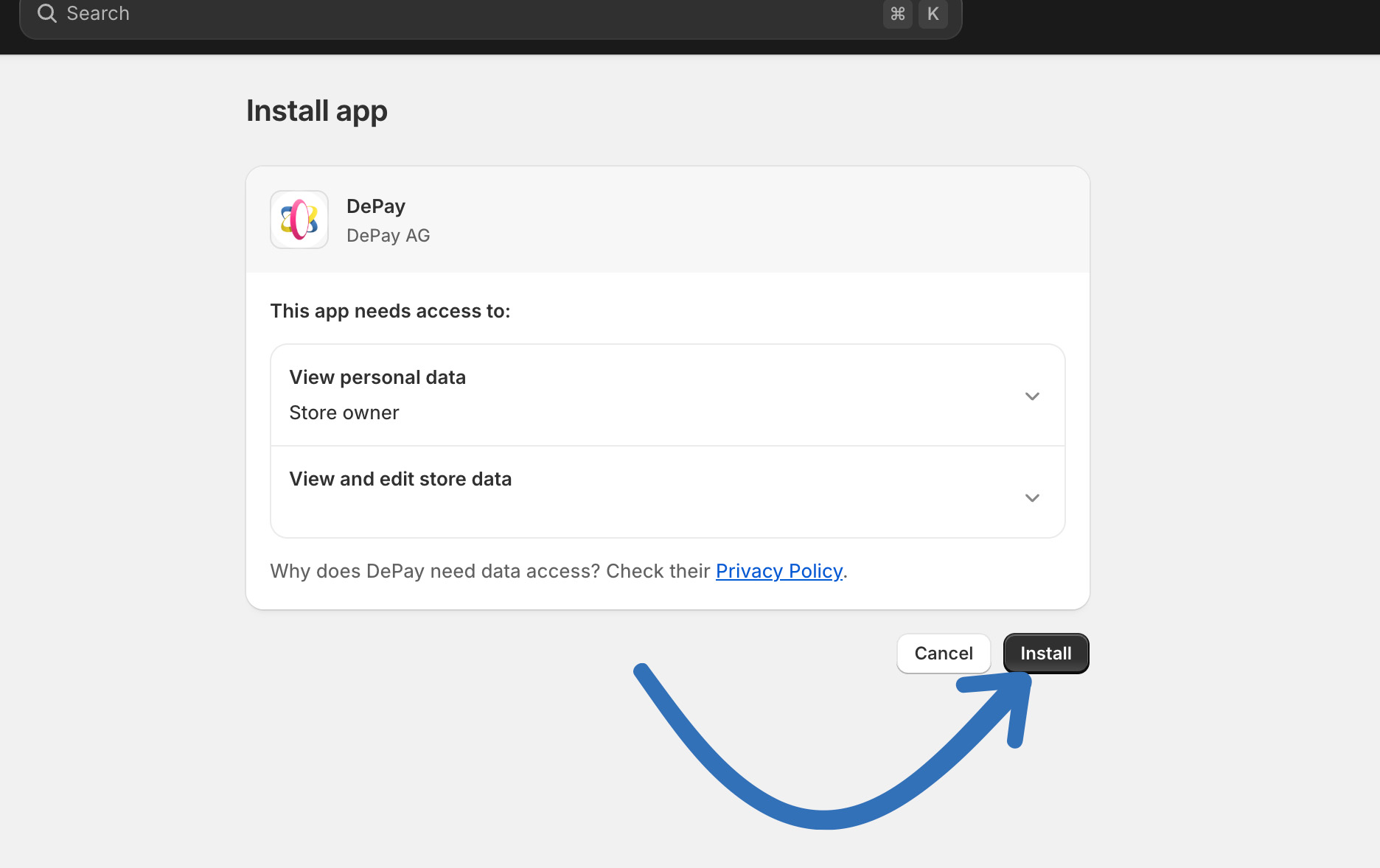Install the DePay app
This screenshot has height=868, width=1380.
coord(1046,654)
